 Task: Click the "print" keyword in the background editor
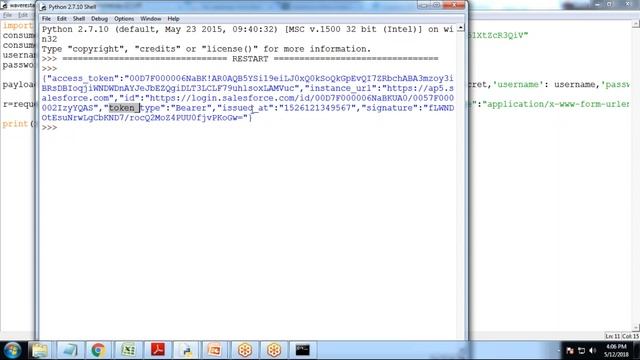(x=15, y=124)
